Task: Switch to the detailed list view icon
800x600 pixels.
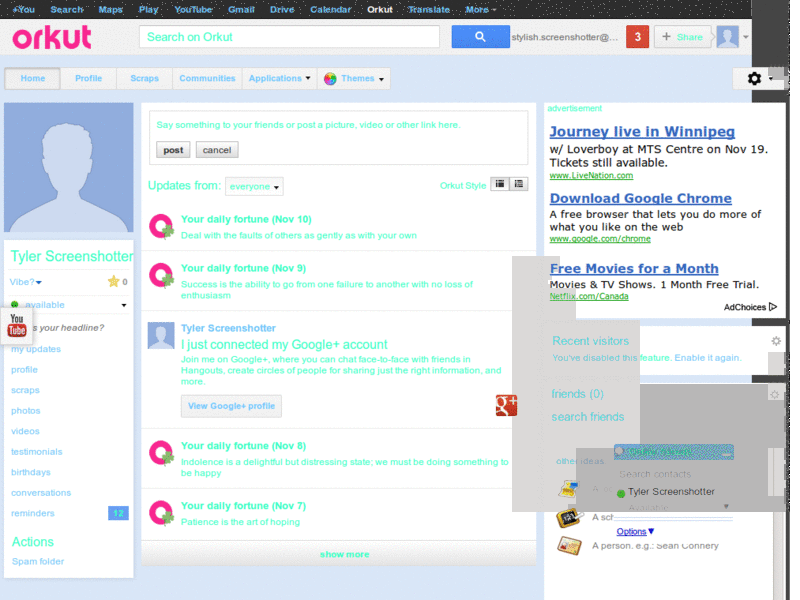Action: click(x=519, y=184)
